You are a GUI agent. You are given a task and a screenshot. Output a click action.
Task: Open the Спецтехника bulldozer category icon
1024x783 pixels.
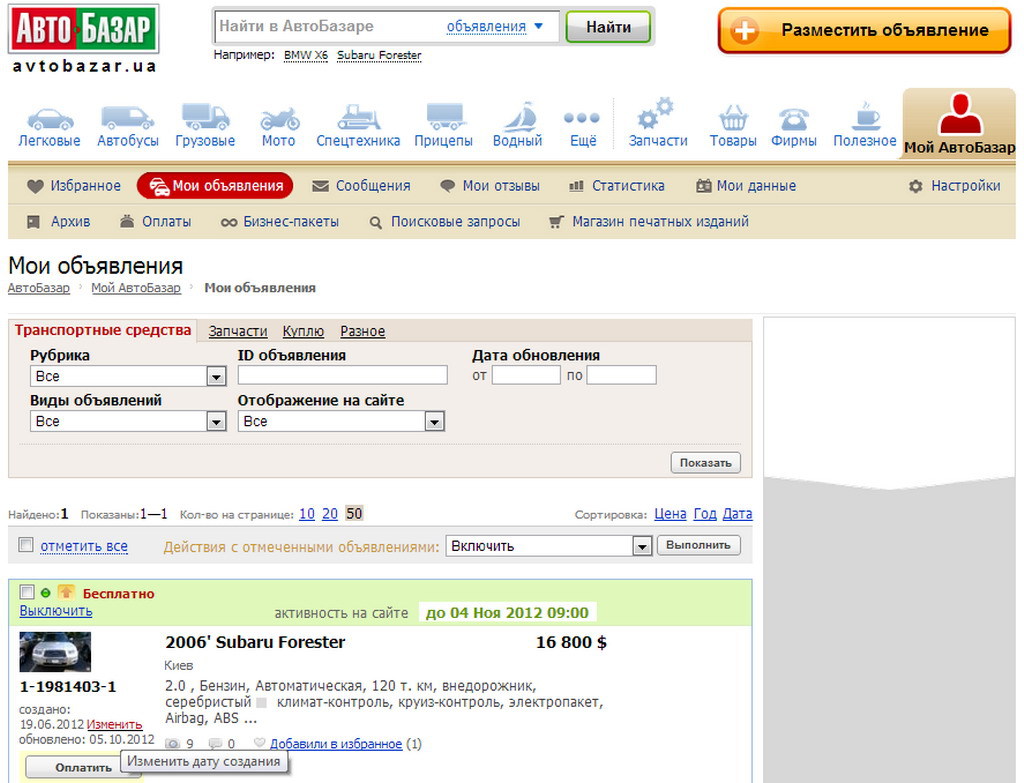pos(358,119)
